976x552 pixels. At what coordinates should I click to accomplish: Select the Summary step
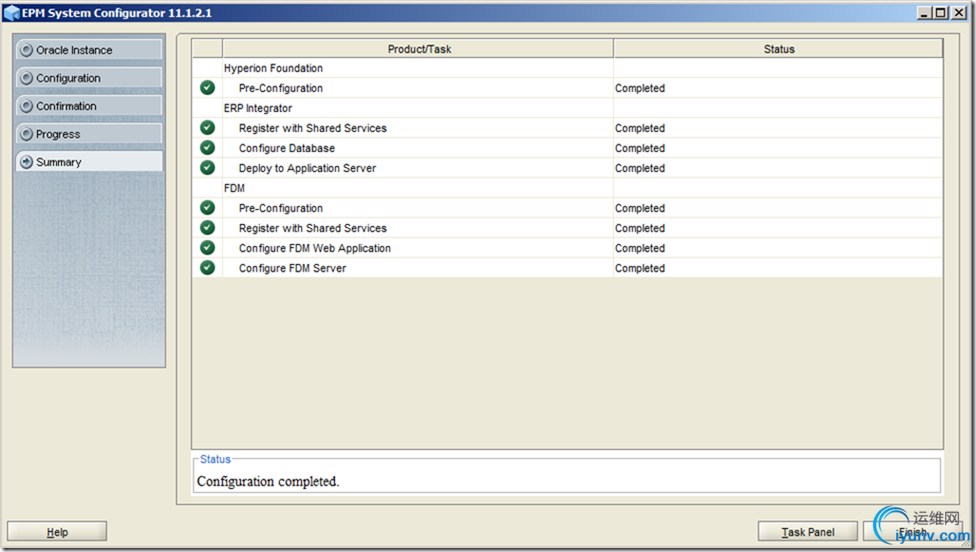(89, 162)
